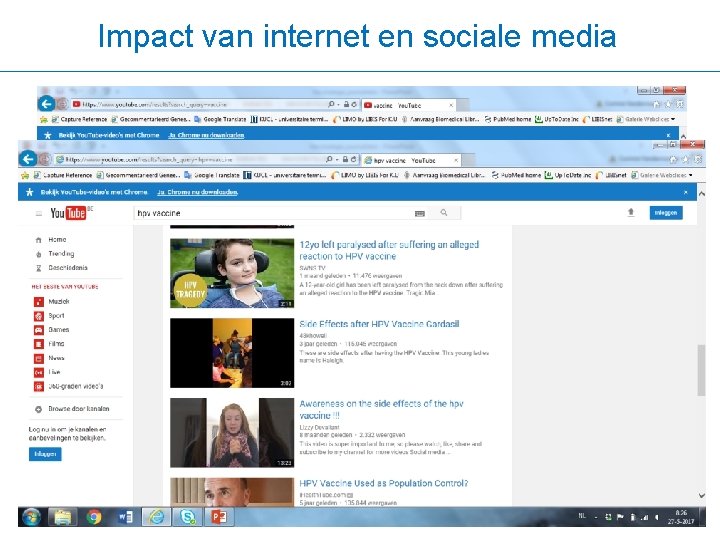
Task: Open 'Awareness on the side effects' video link
Action: (x=381, y=410)
